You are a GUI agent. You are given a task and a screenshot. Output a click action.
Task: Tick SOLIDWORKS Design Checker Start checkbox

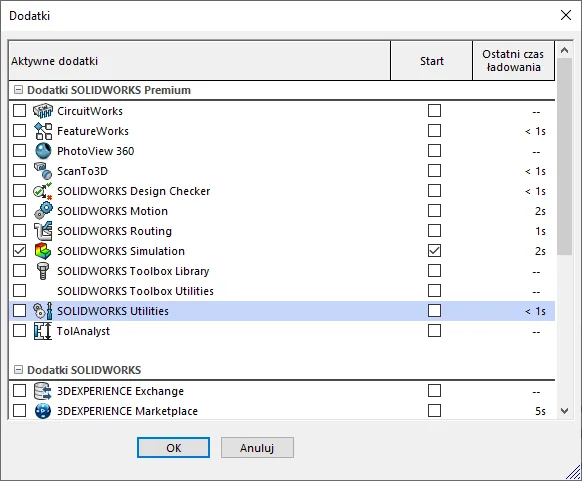[434, 191]
